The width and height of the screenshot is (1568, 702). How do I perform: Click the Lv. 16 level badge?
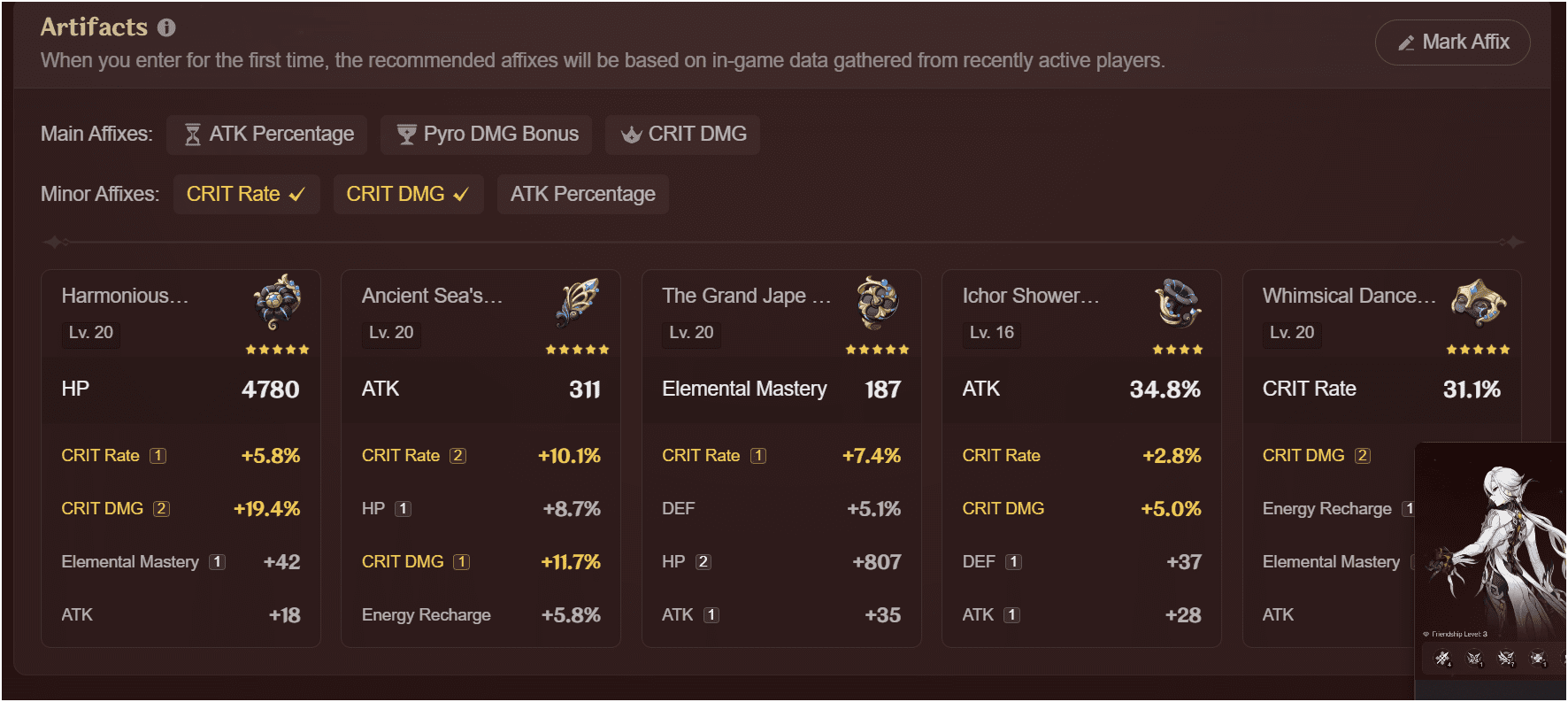[x=991, y=333]
